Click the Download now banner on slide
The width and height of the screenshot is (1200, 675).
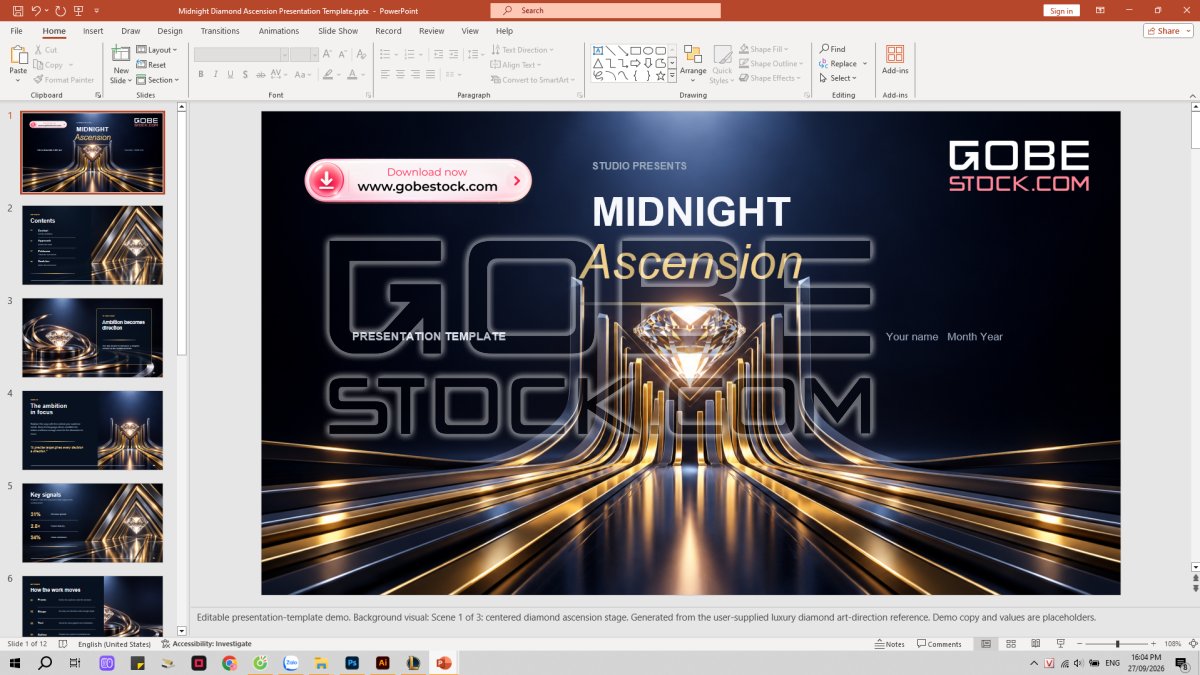(x=418, y=180)
